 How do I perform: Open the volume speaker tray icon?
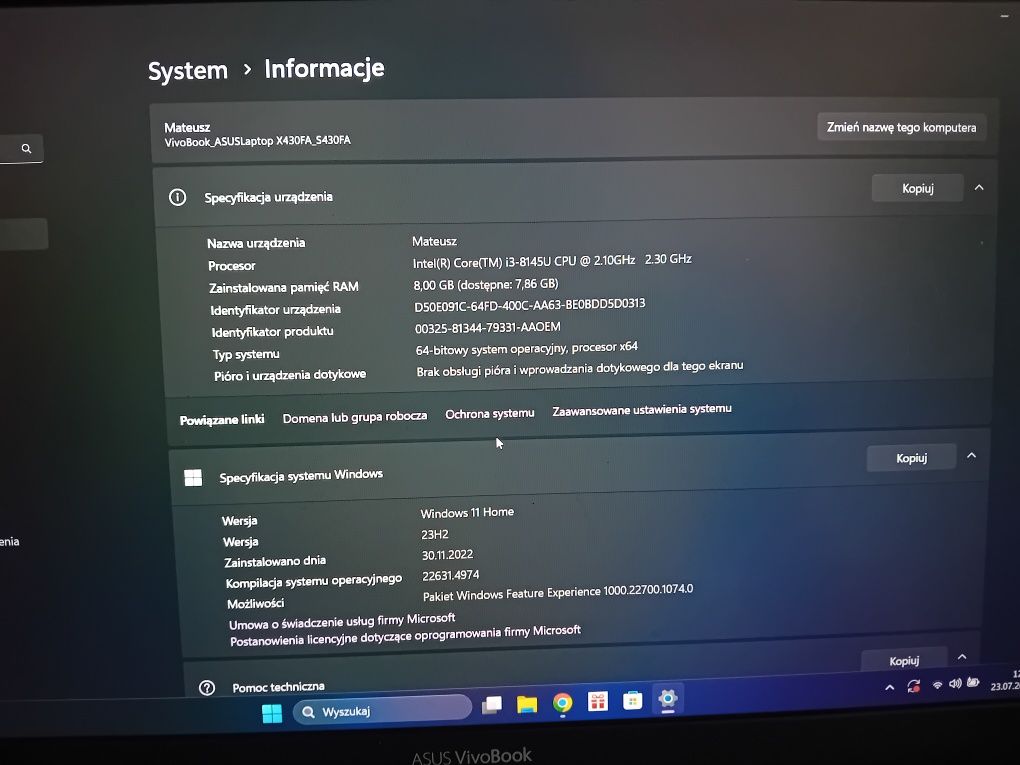pos(955,683)
